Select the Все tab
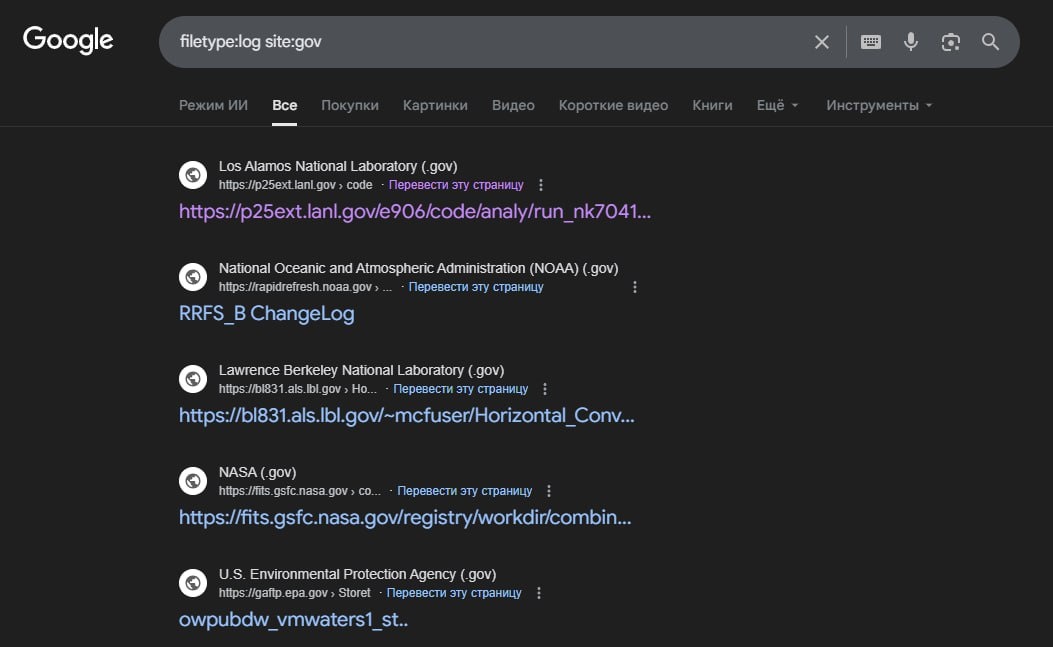The width and height of the screenshot is (1053, 647). (285, 105)
